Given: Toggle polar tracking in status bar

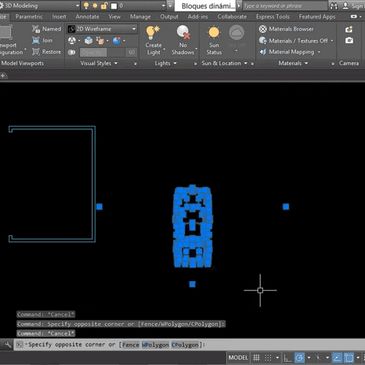Looking at the screenshot, I should (x=299, y=358).
